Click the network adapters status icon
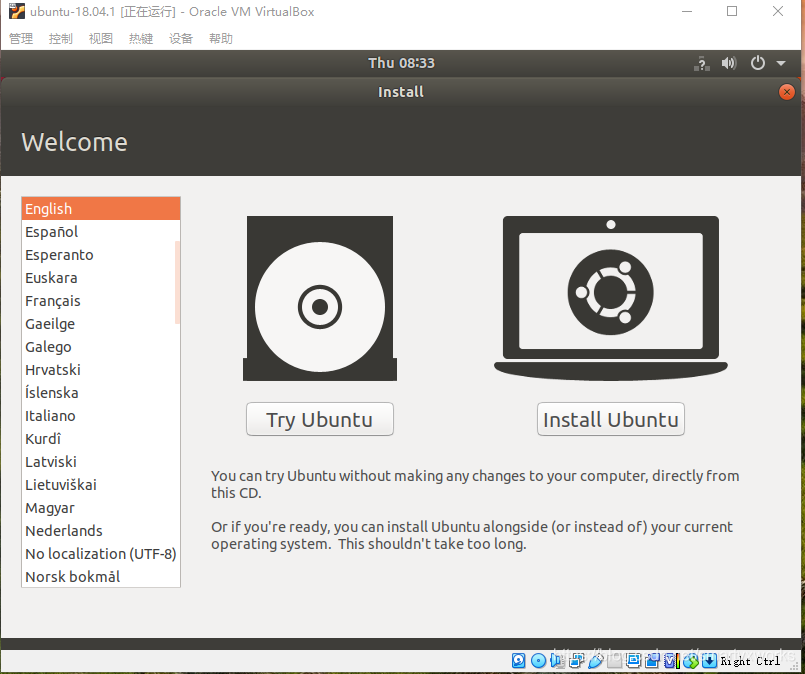 pyautogui.click(x=577, y=660)
